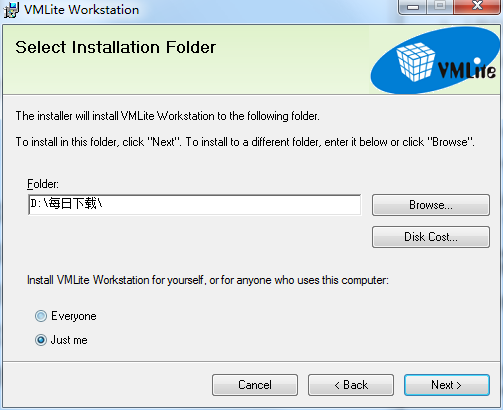The height and width of the screenshot is (410, 503).
Task: Click the VMLite Workstation title bar text
Action: 81,10
